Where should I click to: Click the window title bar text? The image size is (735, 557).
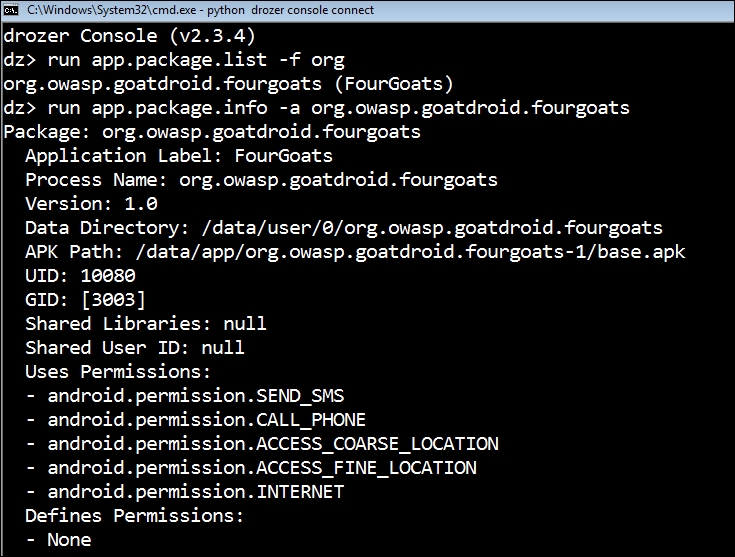point(200,10)
